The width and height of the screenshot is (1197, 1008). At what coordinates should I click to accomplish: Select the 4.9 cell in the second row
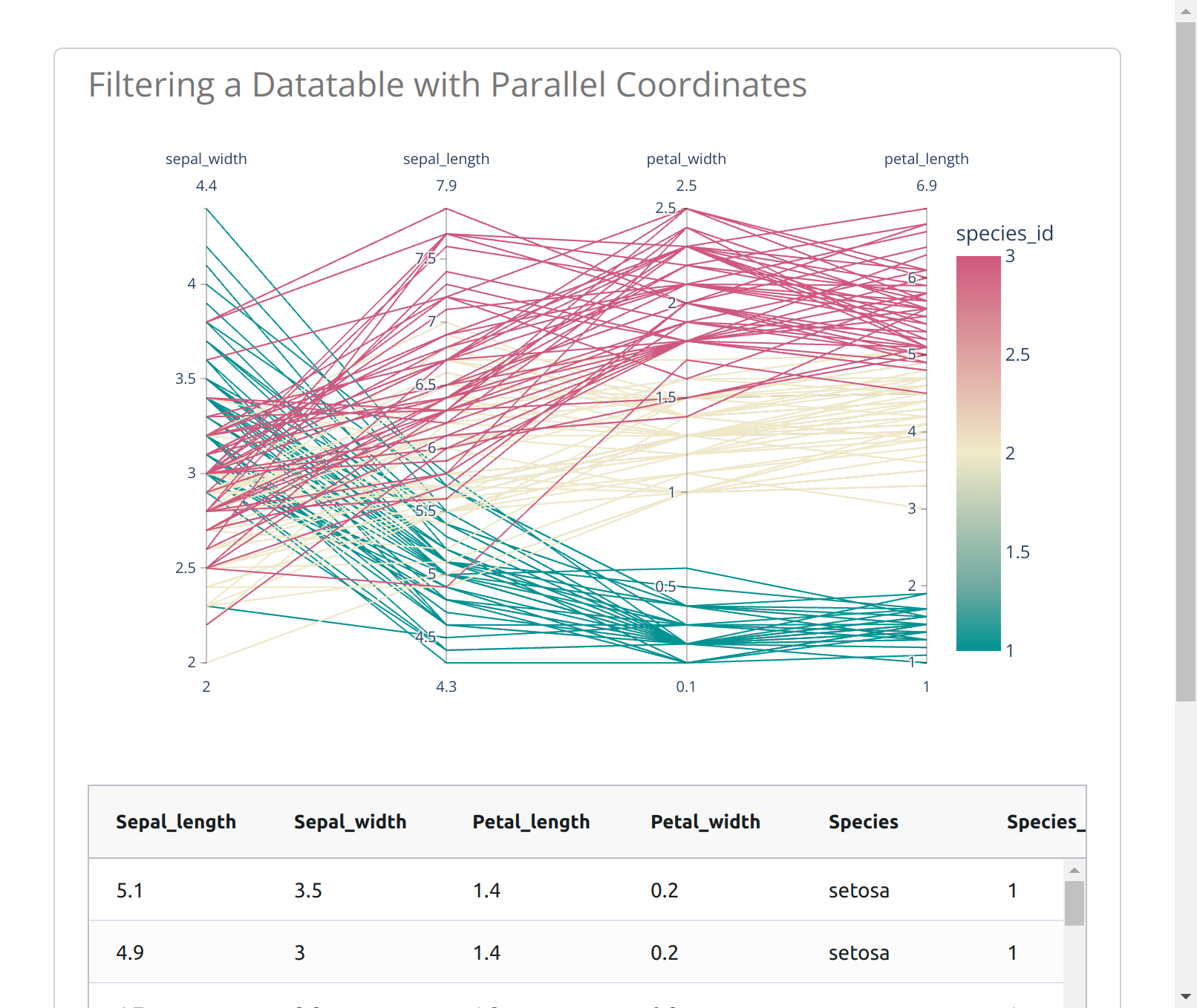[x=130, y=952]
